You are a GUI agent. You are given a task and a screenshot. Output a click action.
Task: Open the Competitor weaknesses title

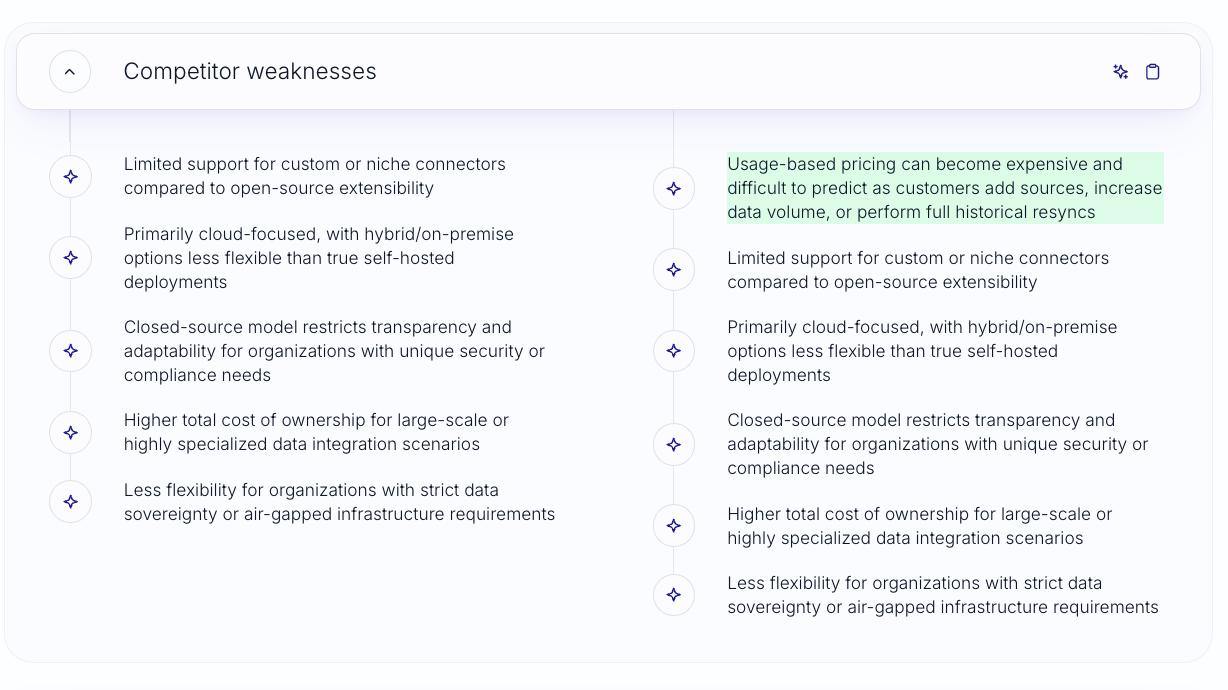click(250, 72)
